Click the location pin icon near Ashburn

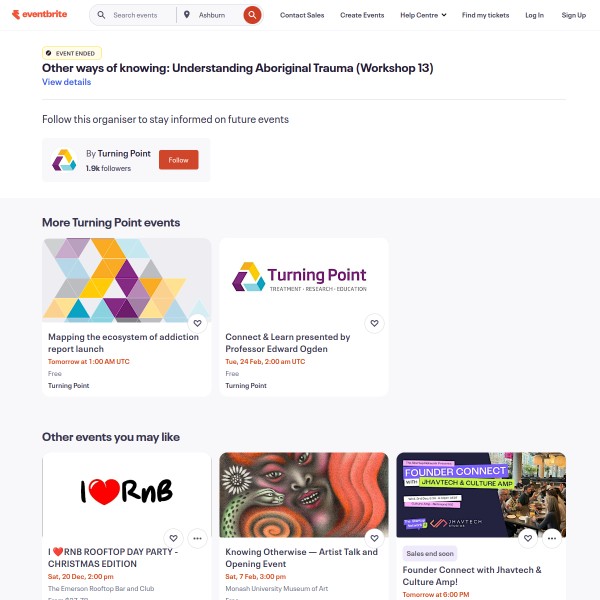click(187, 15)
